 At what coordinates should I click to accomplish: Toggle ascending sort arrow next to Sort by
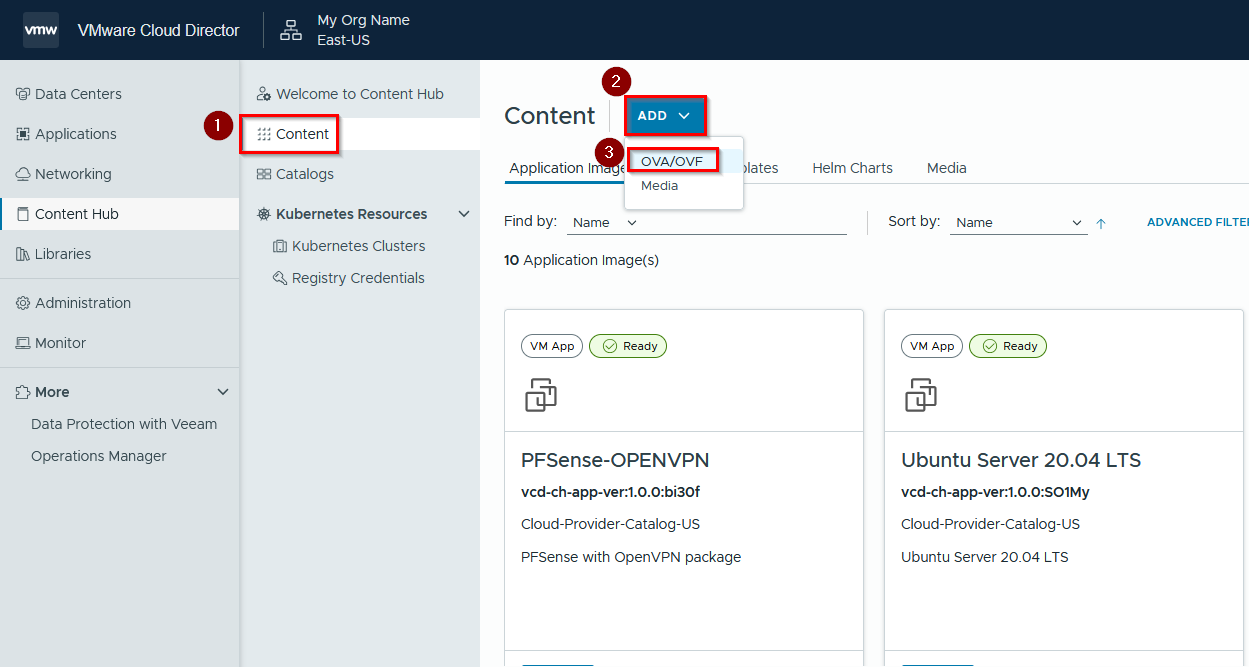(x=1101, y=223)
